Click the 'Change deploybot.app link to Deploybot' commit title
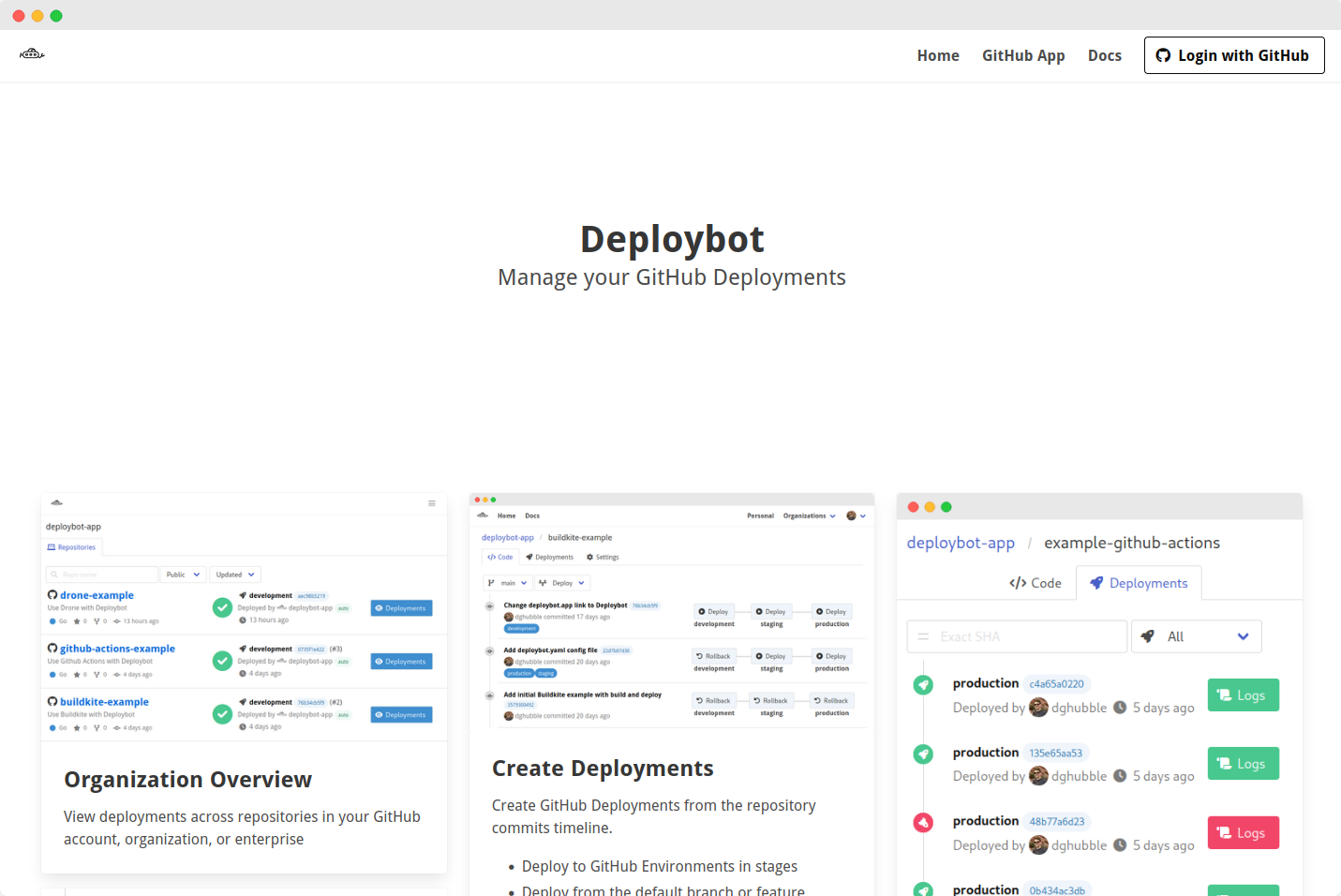The height and width of the screenshot is (896, 1341). (565, 605)
